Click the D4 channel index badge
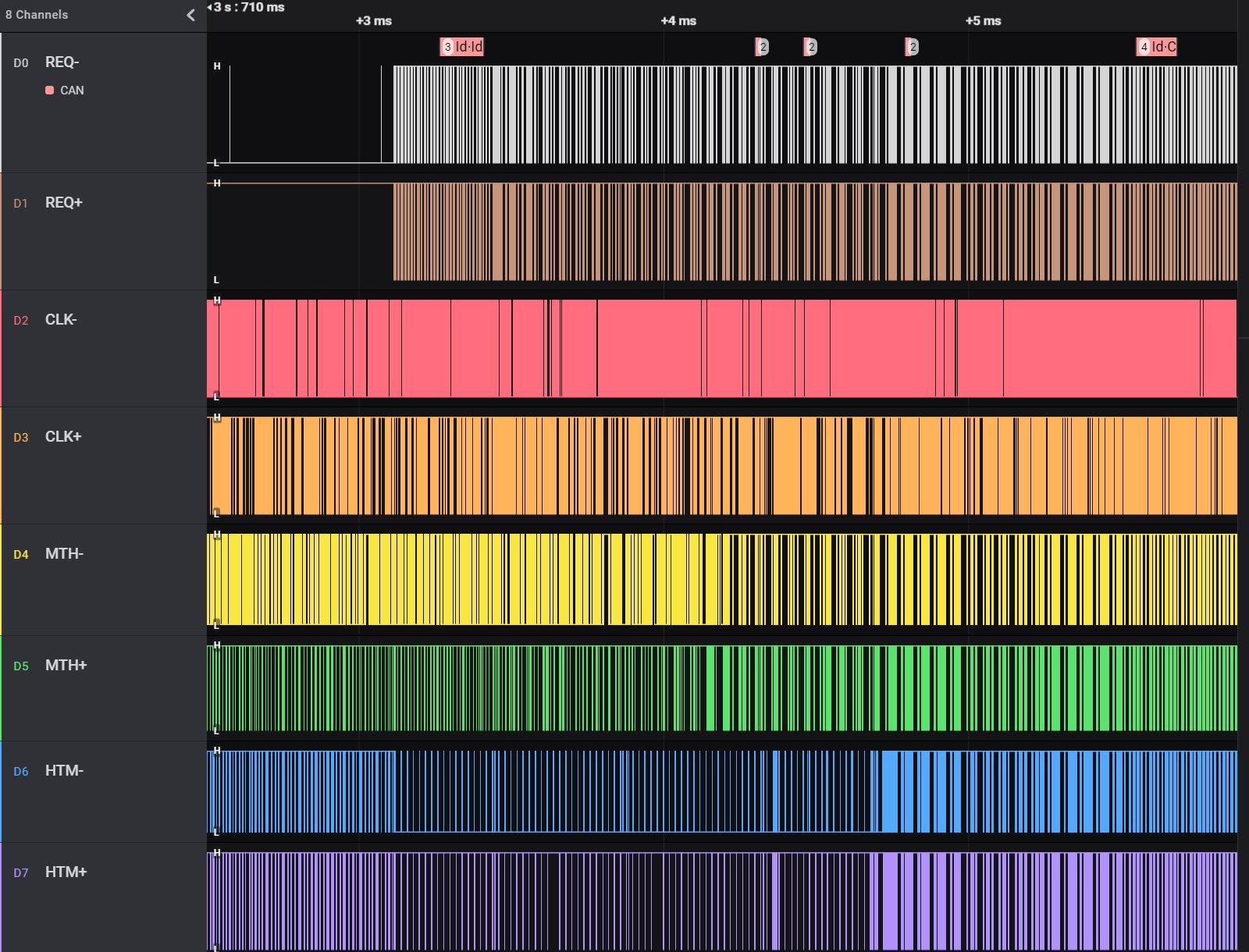 (x=21, y=555)
